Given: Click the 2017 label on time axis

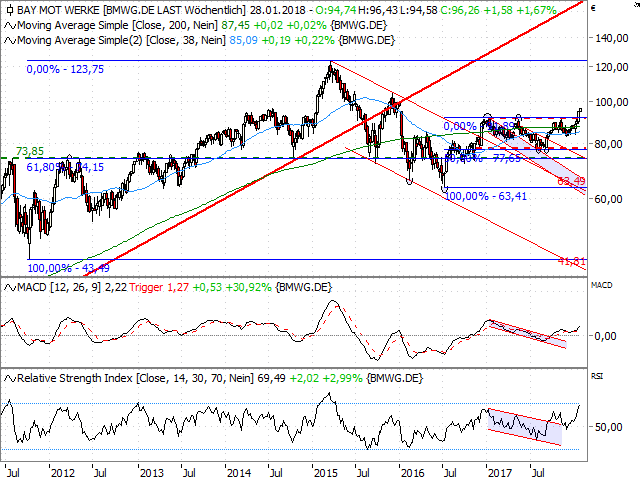Looking at the screenshot, I should (500, 473).
